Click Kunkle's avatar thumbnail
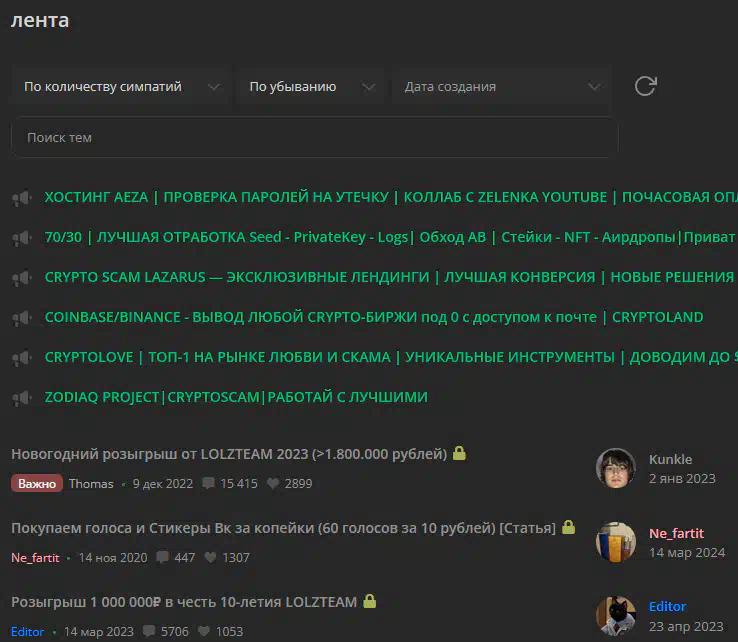The image size is (738, 642). [616, 468]
